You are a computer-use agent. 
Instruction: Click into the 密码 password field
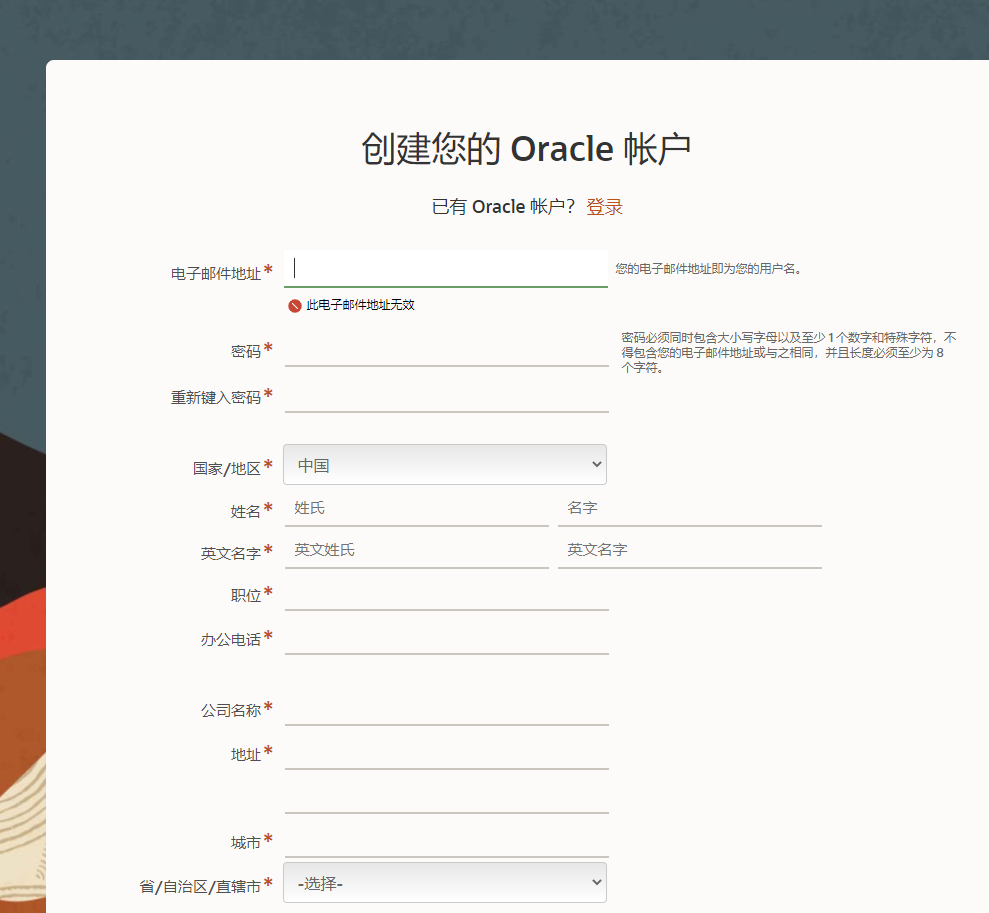pyautogui.click(x=447, y=349)
